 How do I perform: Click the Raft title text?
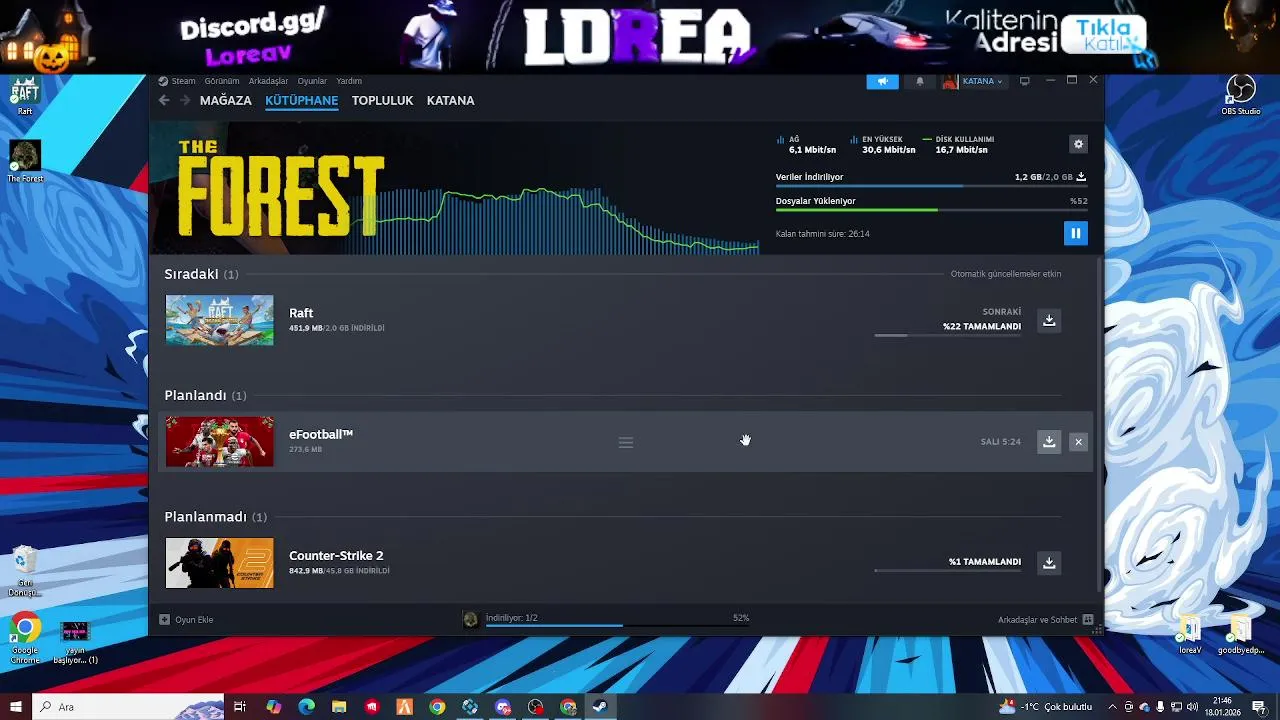(x=301, y=313)
